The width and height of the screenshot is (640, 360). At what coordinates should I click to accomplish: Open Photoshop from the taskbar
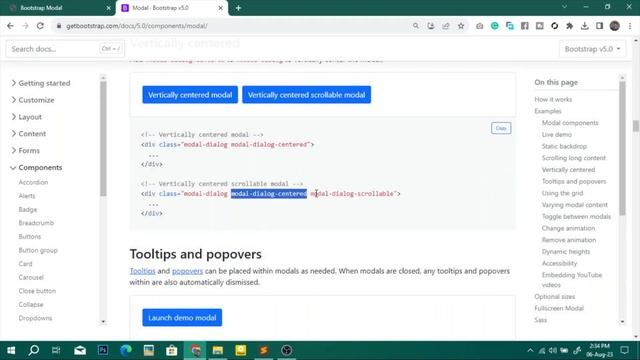coord(103,350)
